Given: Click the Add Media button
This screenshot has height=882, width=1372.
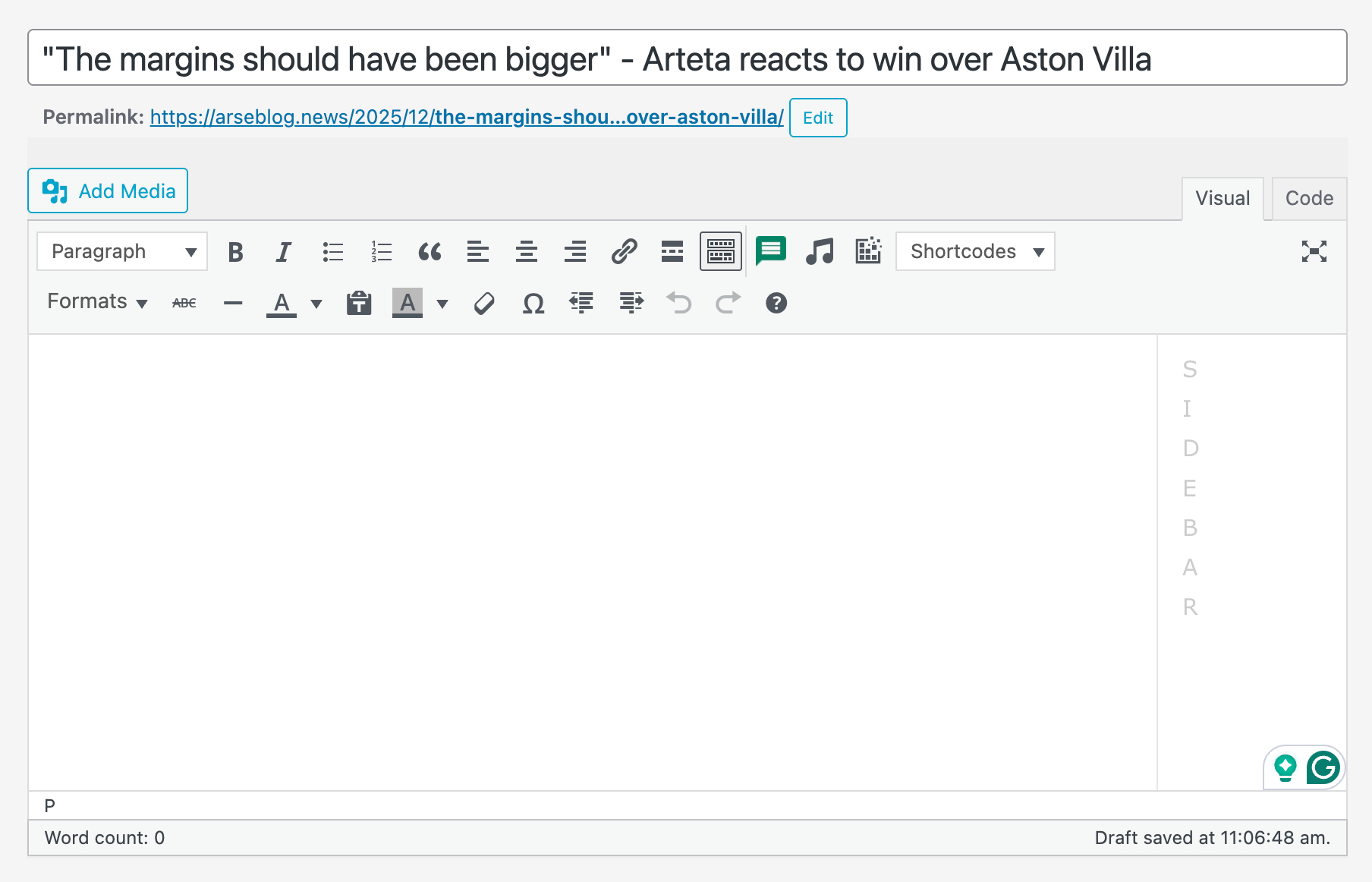Looking at the screenshot, I should coord(108,191).
